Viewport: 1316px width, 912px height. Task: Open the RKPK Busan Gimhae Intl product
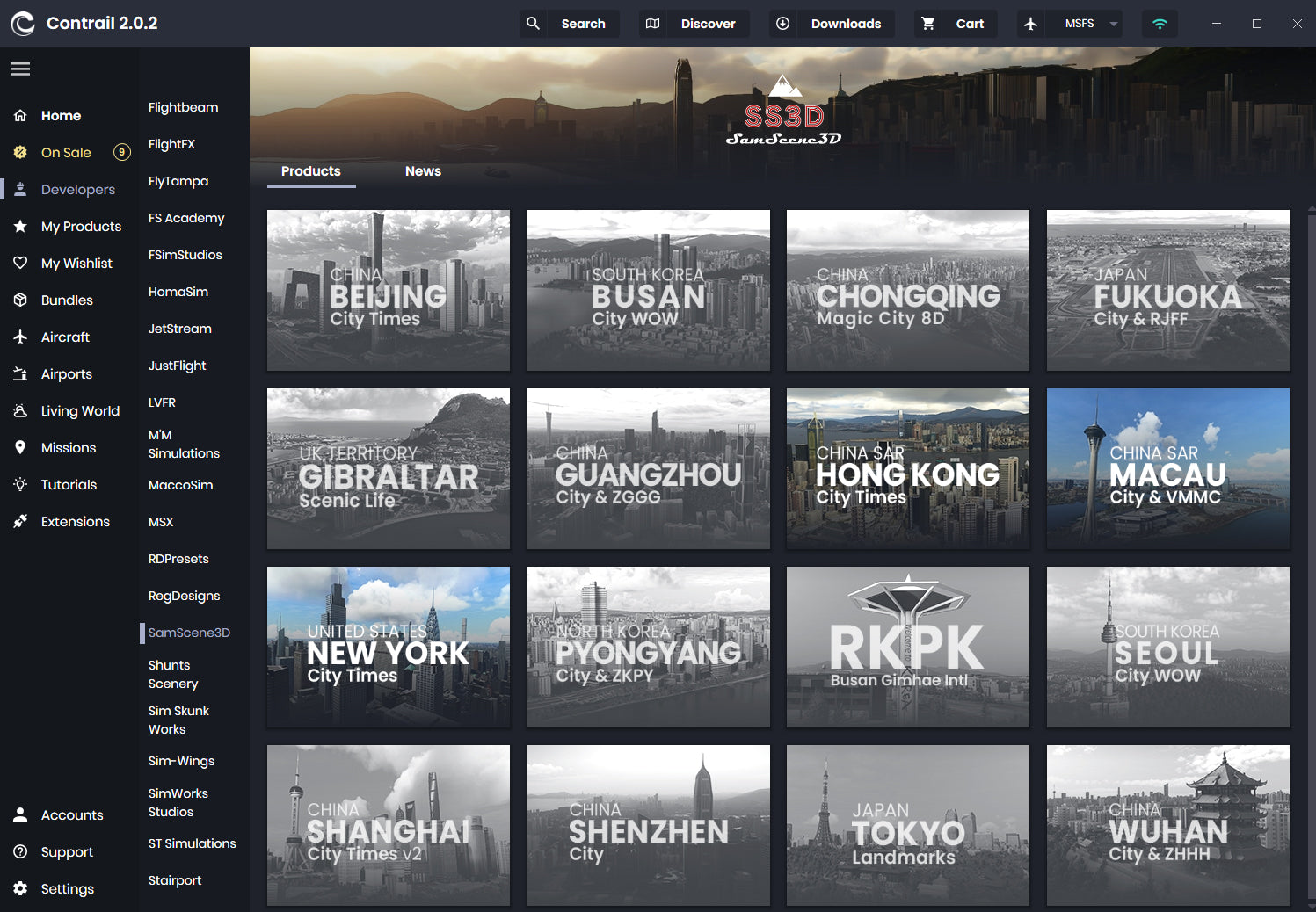coord(908,648)
